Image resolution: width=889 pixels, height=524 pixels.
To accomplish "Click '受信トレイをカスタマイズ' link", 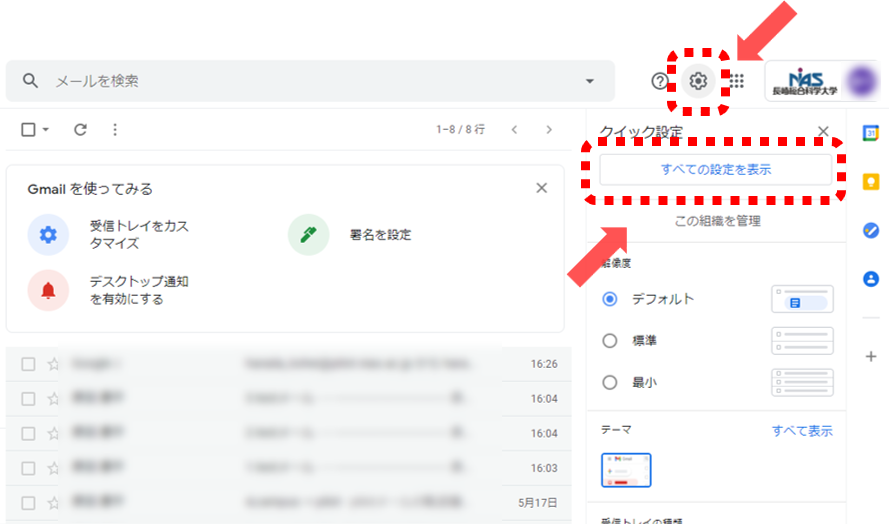I will click(139, 234).
